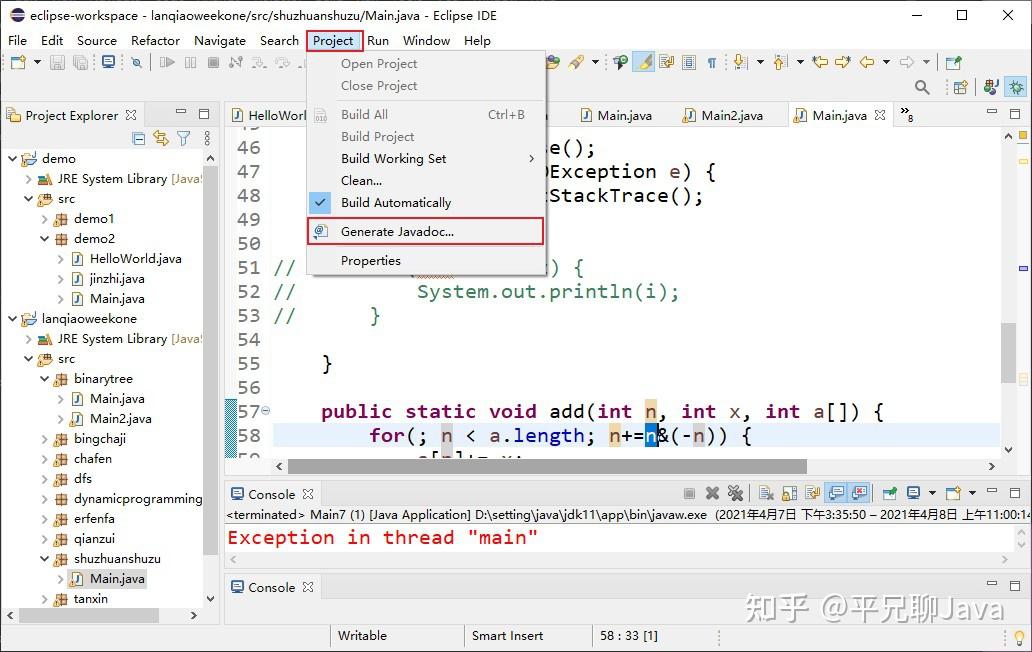Open search using the magnifier icon
The height and width of the screenshot is (652, 1032).
[922, 88]
